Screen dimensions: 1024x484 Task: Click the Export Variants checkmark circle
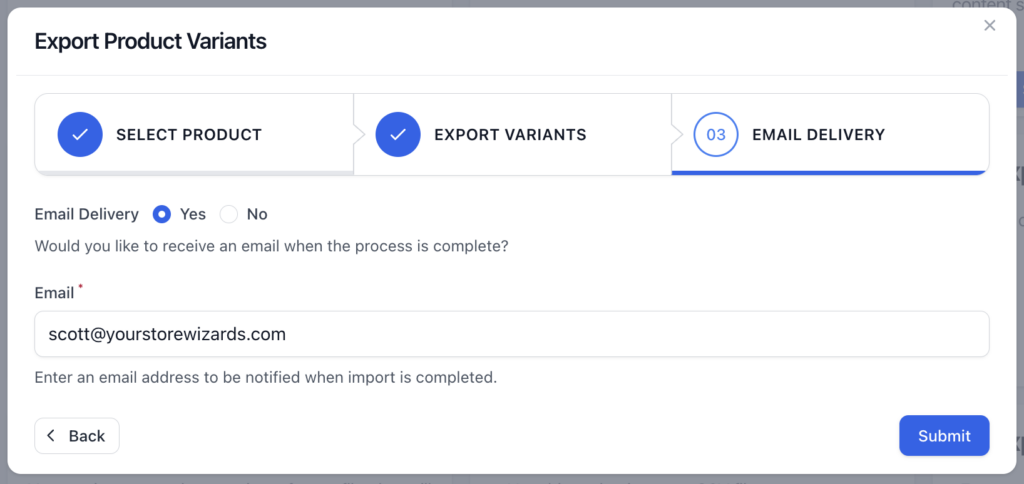(x=398, y=135)
